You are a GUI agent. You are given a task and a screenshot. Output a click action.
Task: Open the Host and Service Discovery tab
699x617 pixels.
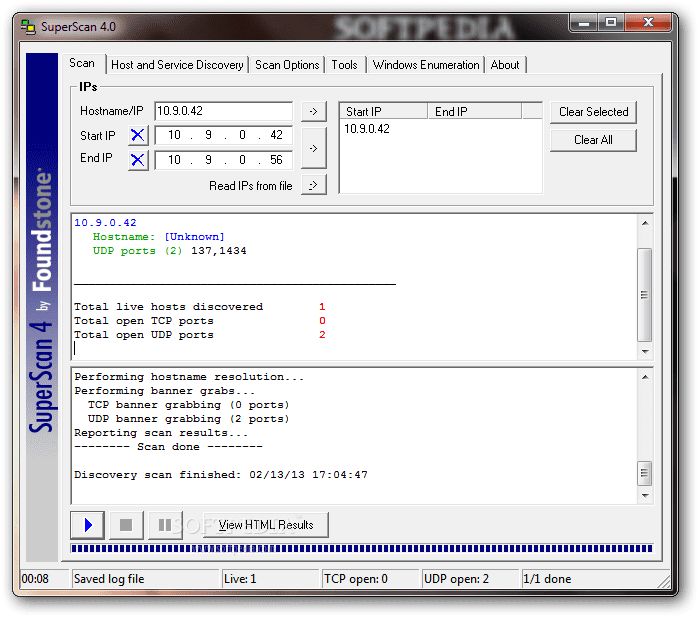point(177,65)
